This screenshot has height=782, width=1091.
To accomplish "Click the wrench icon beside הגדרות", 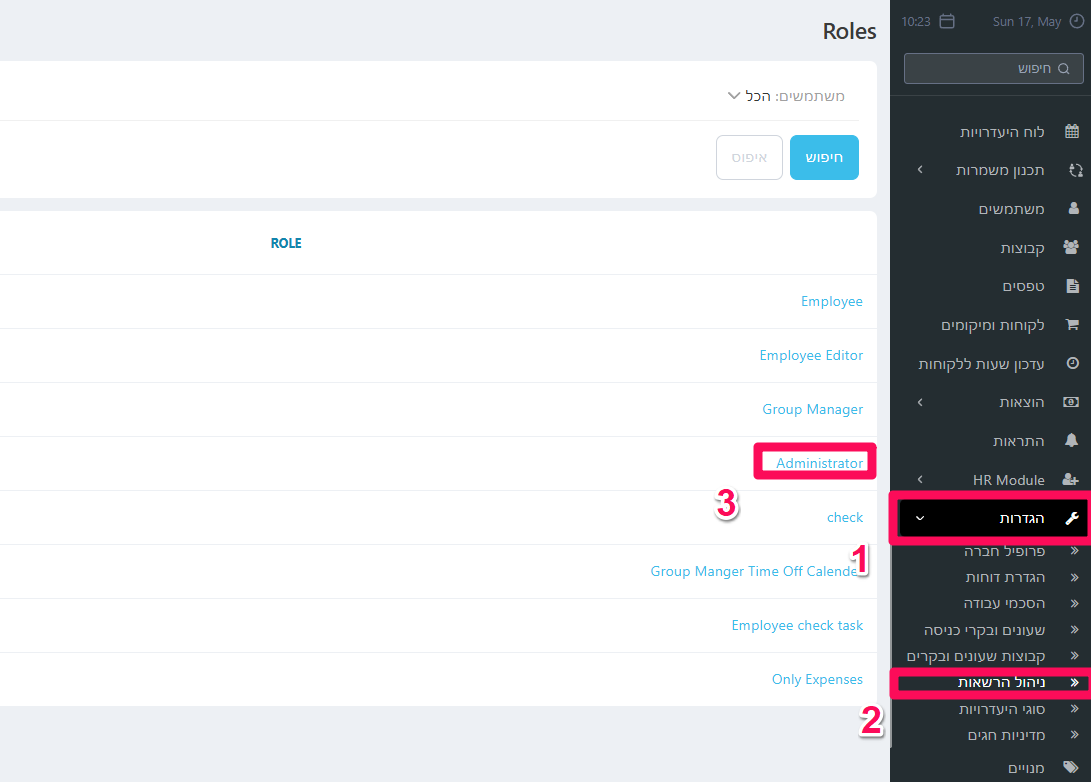I will click(1072, 518).
